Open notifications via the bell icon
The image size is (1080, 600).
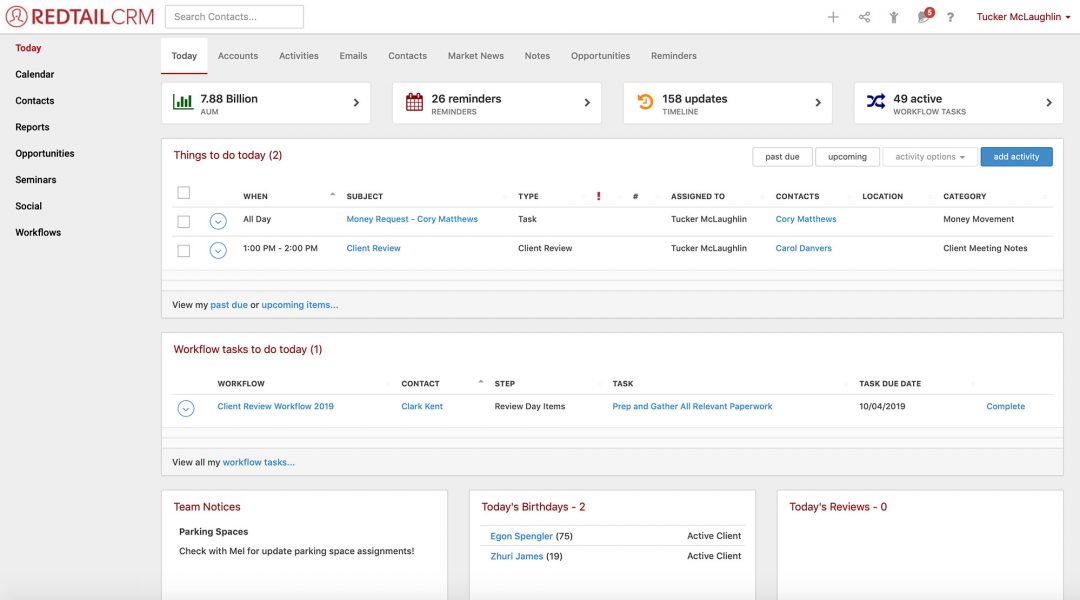pos(921,17)
